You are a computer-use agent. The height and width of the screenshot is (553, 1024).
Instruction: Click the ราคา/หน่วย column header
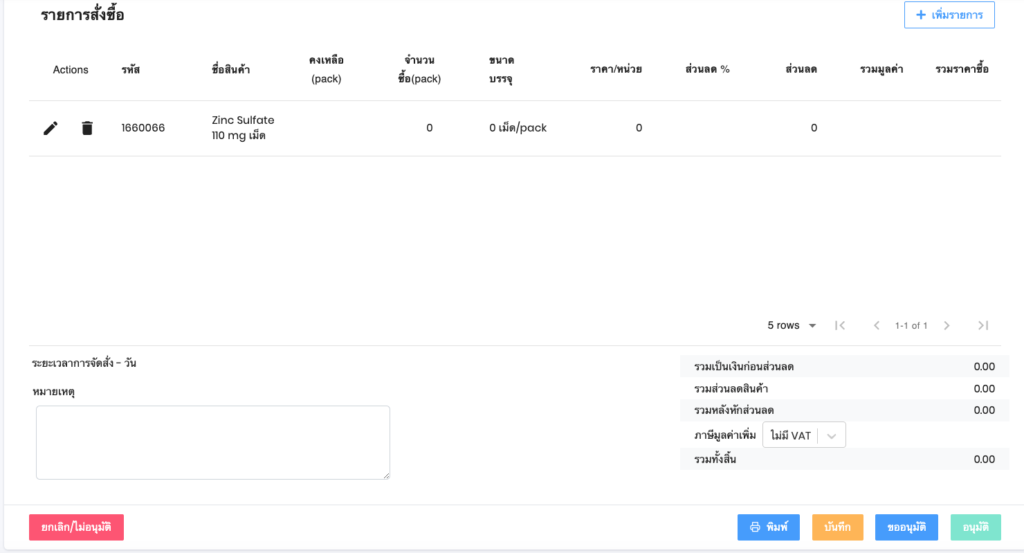(616, 70)
